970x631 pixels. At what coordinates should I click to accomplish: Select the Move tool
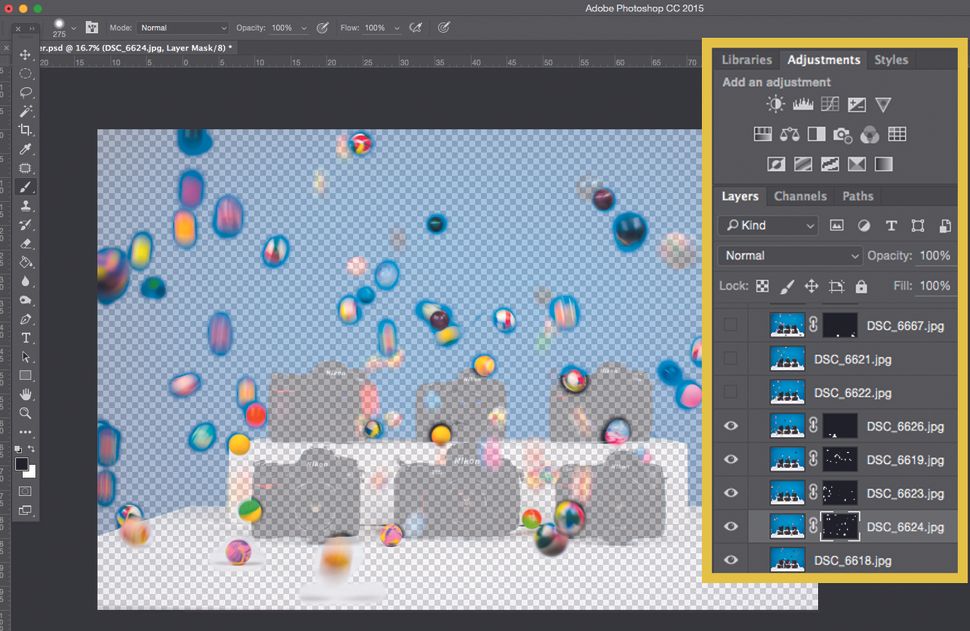25,56
